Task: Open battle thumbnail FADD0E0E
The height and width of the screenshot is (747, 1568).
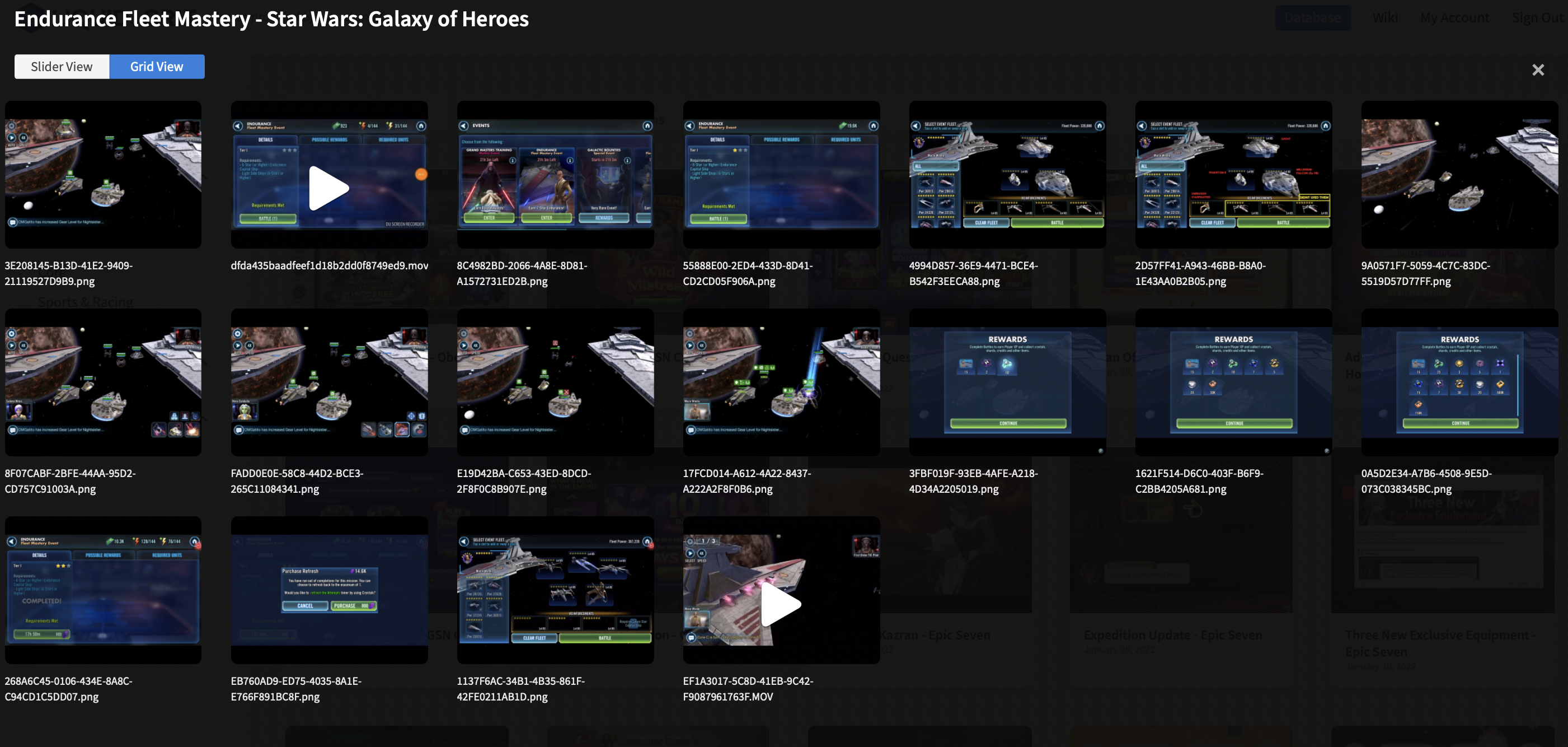Action: coord(328,382)
